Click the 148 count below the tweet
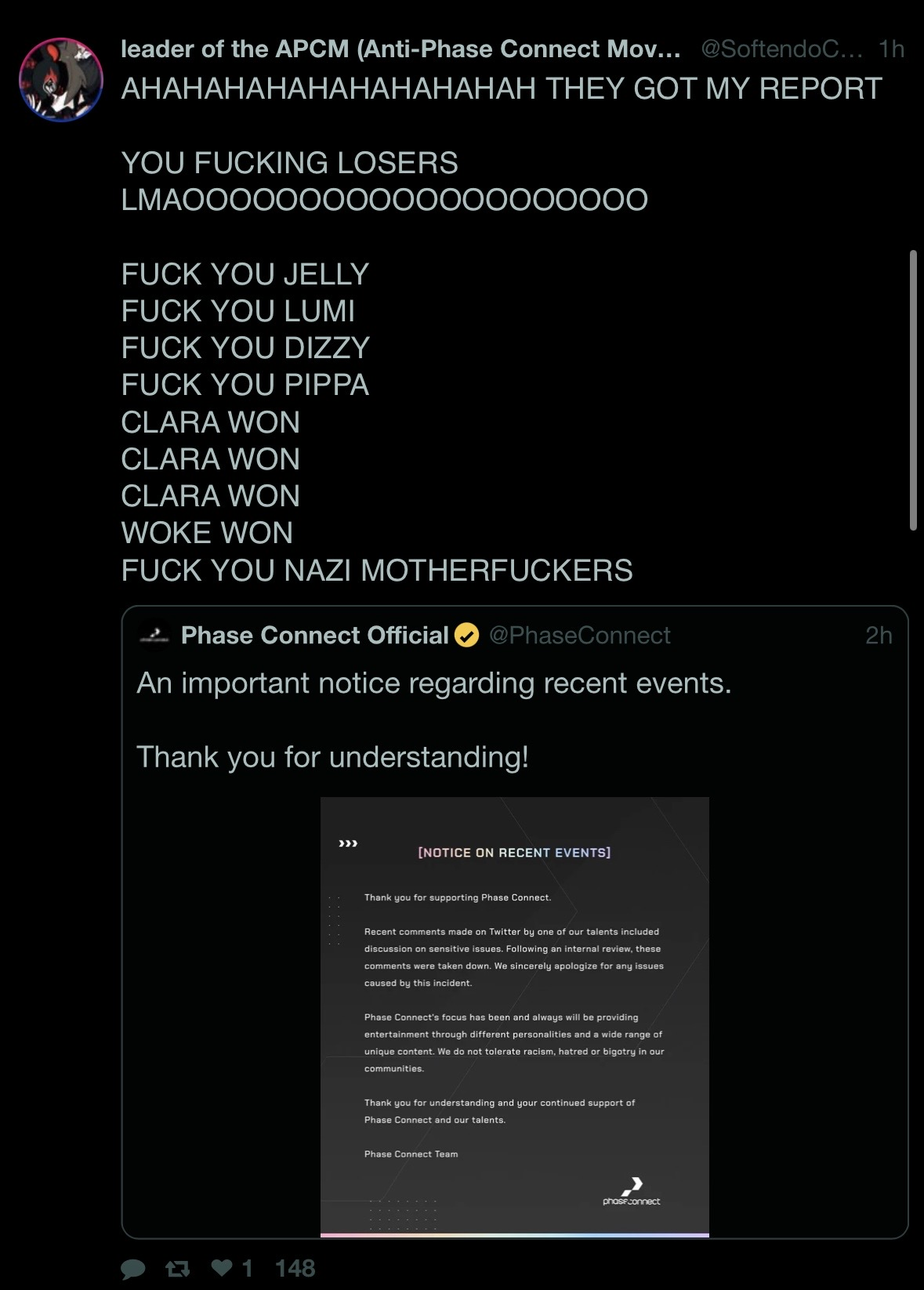The height and width of the screenshot is (1290, 924). coord(295,1268)
